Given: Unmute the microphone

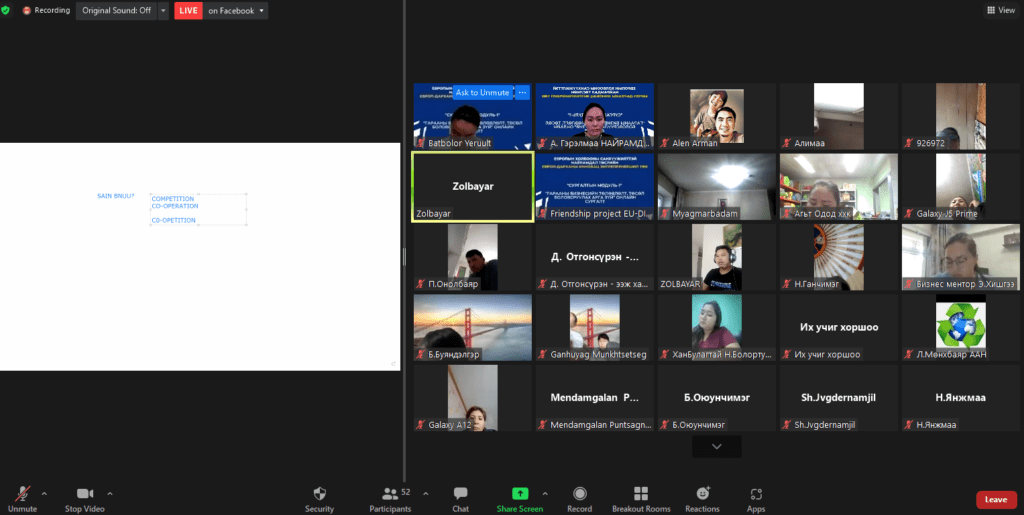Looking at the screenshot, I should click(x=22, y=499).
